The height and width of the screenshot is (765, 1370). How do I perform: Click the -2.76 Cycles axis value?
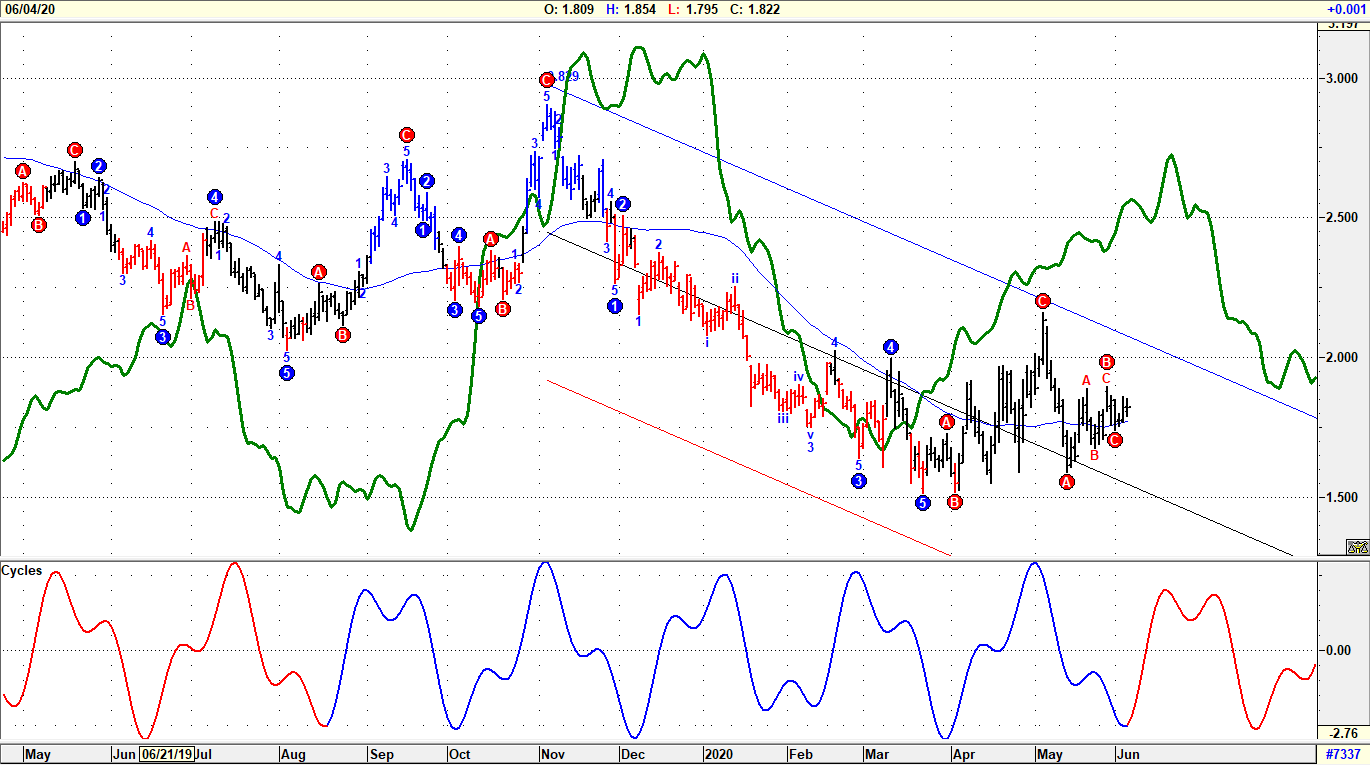coord(1342,733)
